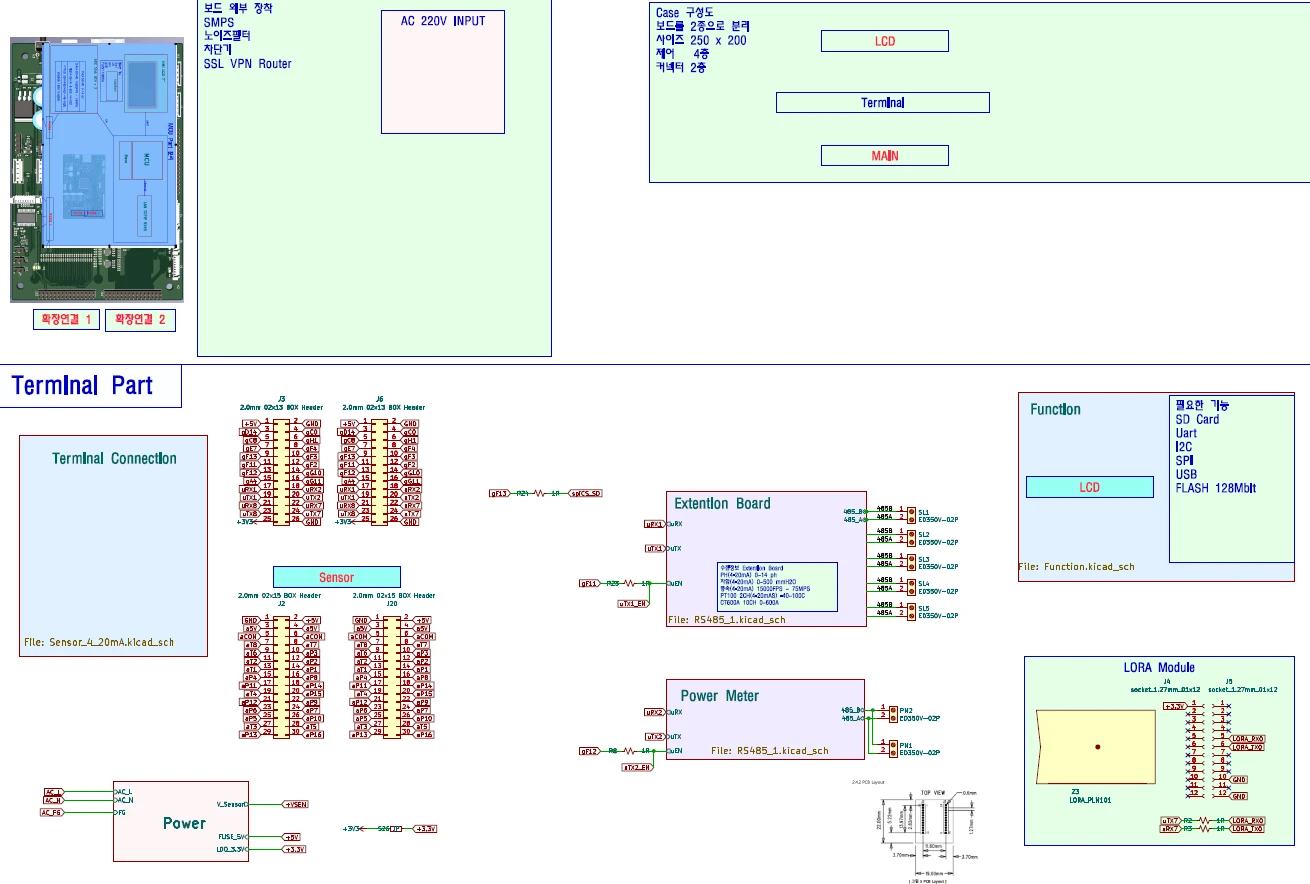
Task: Select +3.3V label at LDO_3.3V output
Action: coord(293,849)
